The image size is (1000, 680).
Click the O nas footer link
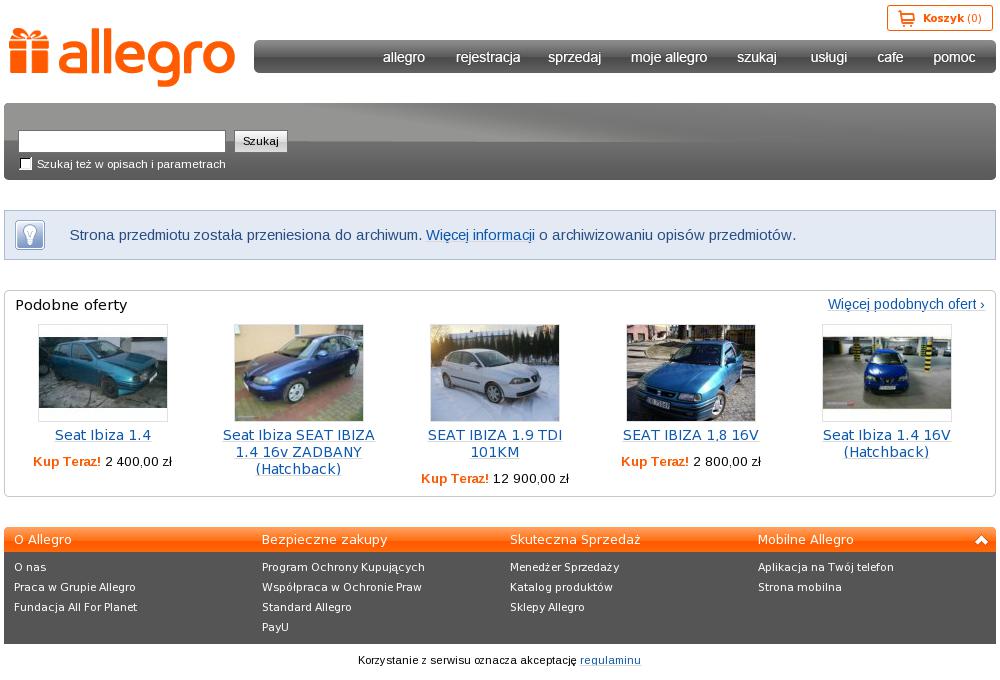[30, 567]
